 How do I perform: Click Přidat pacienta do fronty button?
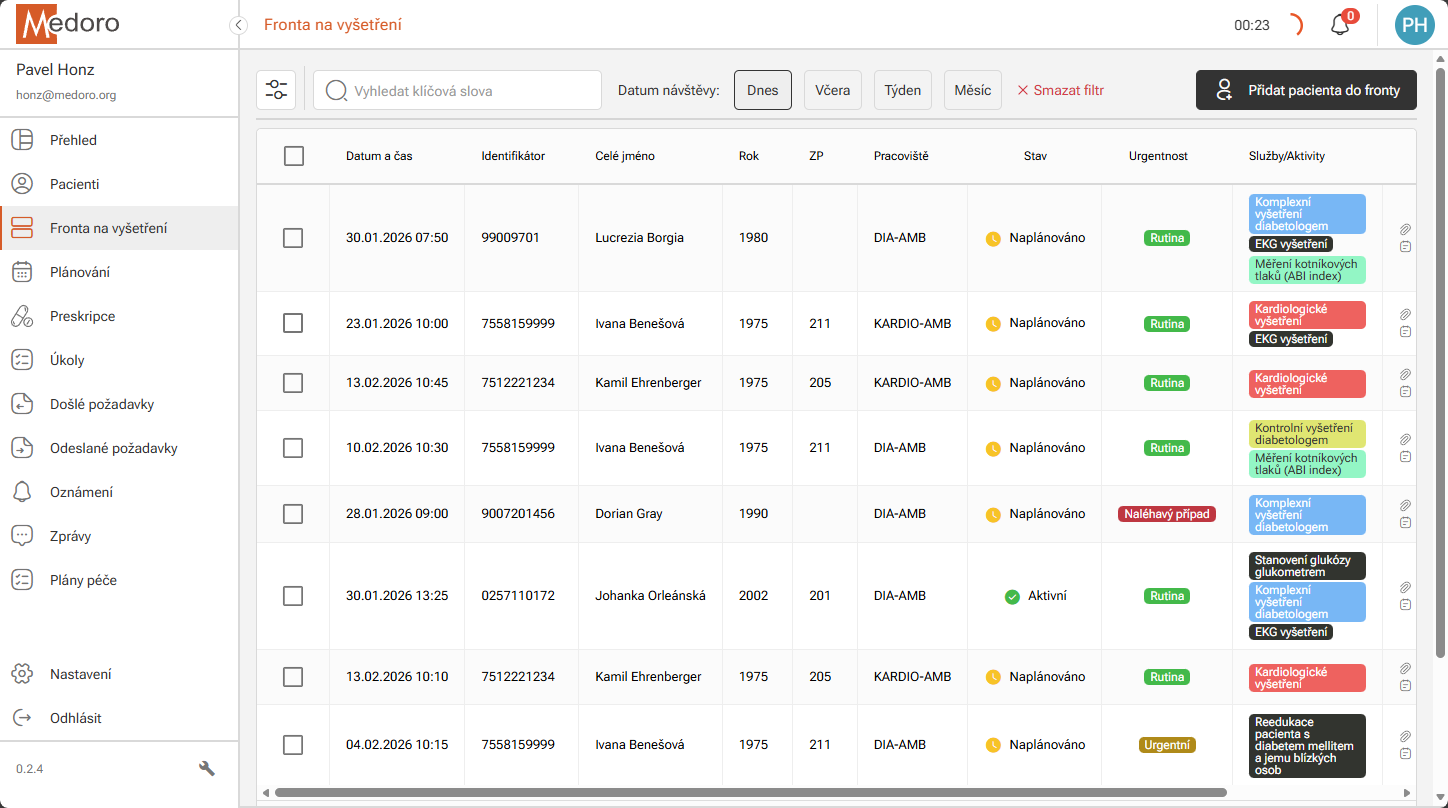coord(1306,90)
